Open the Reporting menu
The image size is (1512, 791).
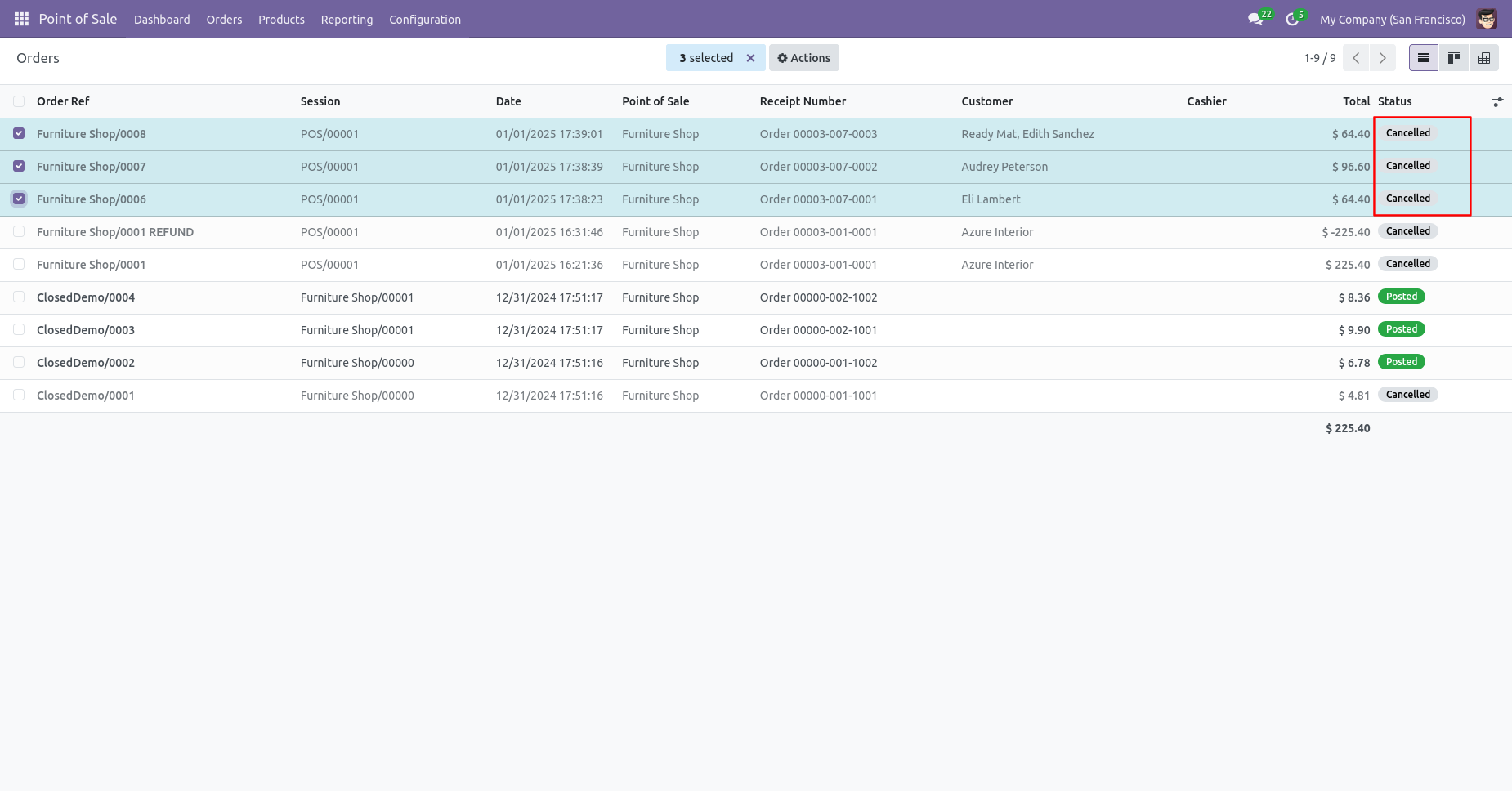(347, 20)
